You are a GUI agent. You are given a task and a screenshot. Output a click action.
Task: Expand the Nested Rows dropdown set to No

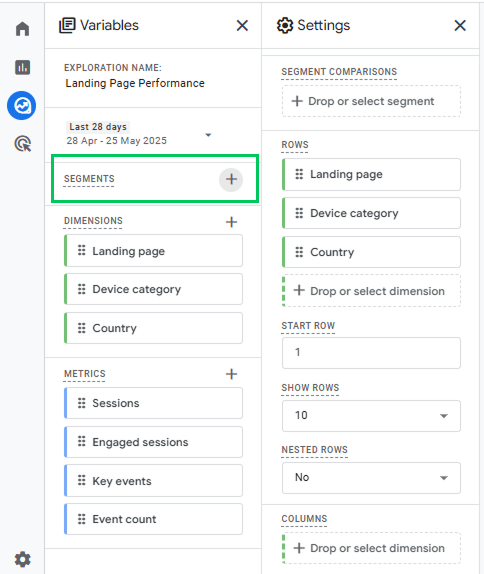(x=371, y=478)
